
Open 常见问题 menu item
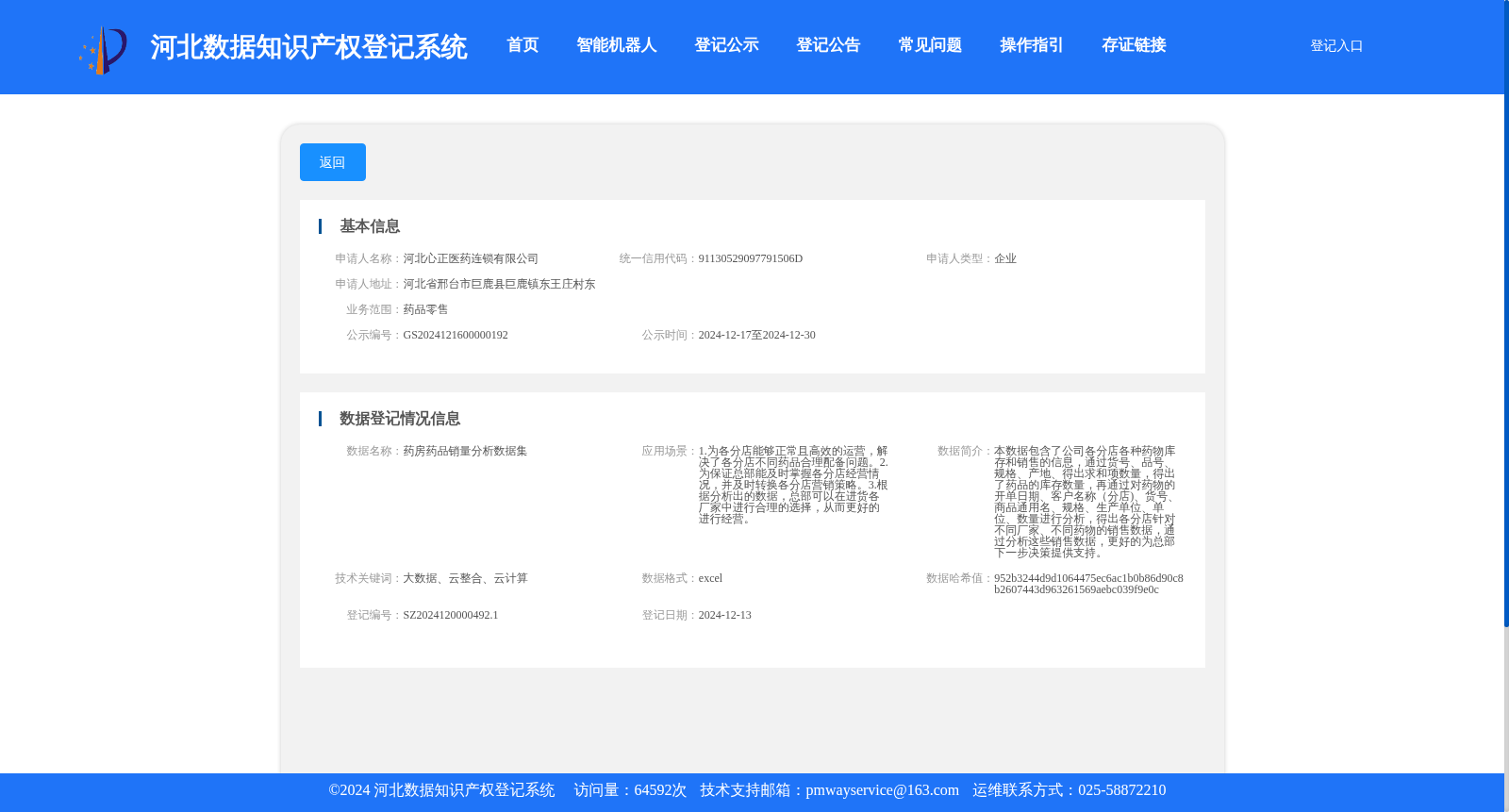(930, 45)
